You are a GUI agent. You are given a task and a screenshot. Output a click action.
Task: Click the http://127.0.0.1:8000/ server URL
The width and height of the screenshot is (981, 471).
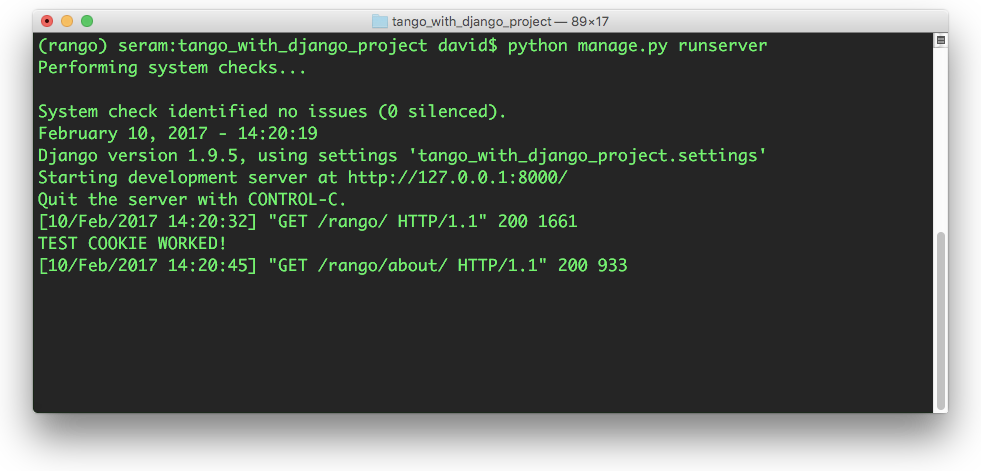[x=457, y=178]
